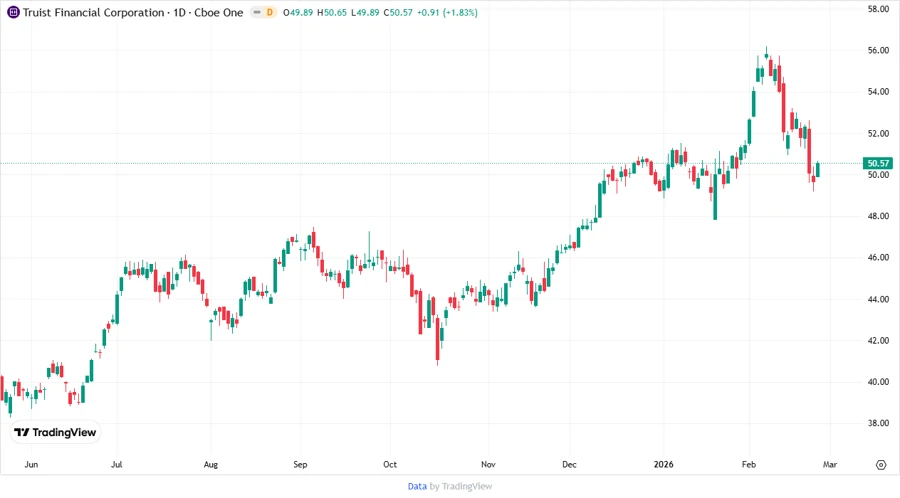Click the 'by TradingView' attribution link
The image size is (900, 498).
point(461,486)
